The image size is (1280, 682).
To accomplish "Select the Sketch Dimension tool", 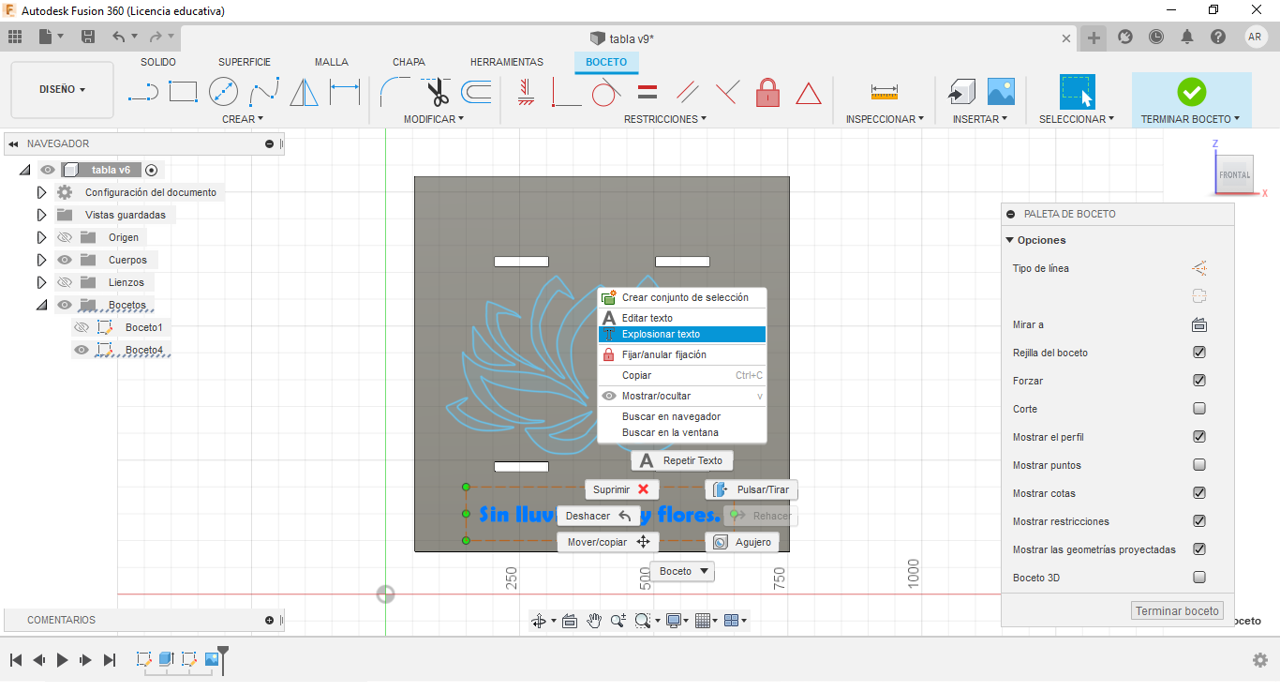I will click(x=345, y=93).
